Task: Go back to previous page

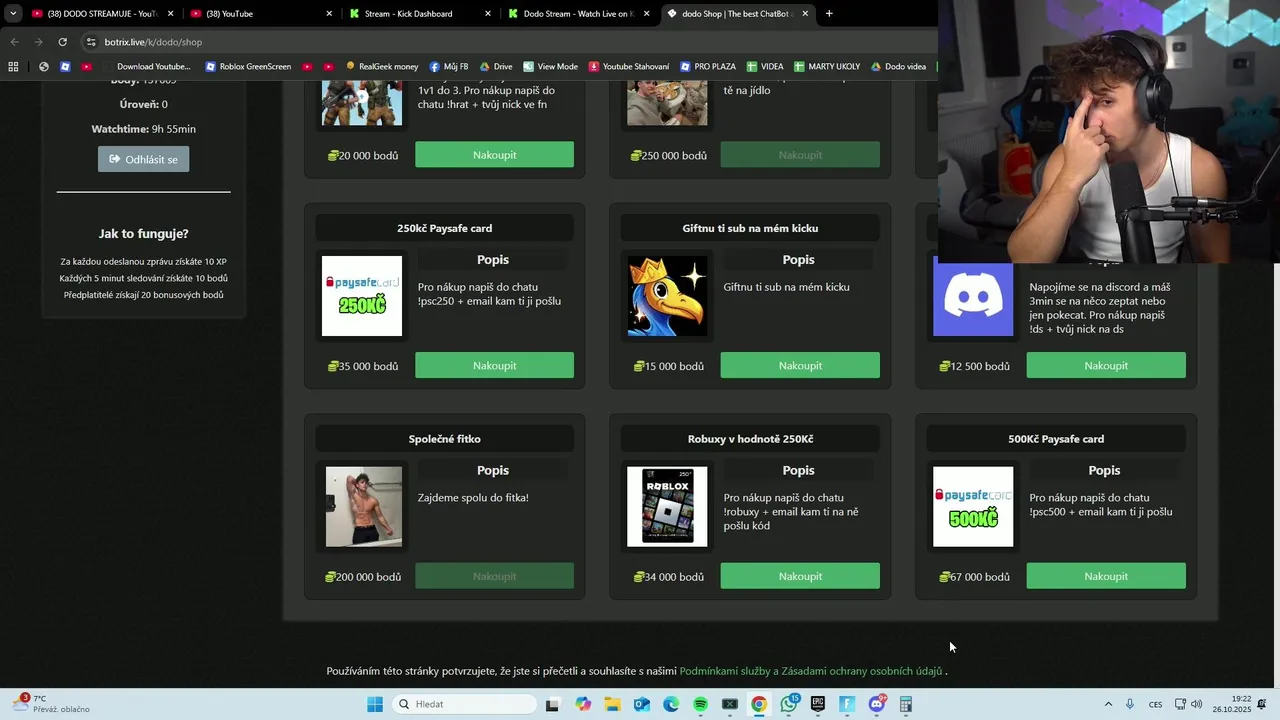Action: click(x=14, y=42)
